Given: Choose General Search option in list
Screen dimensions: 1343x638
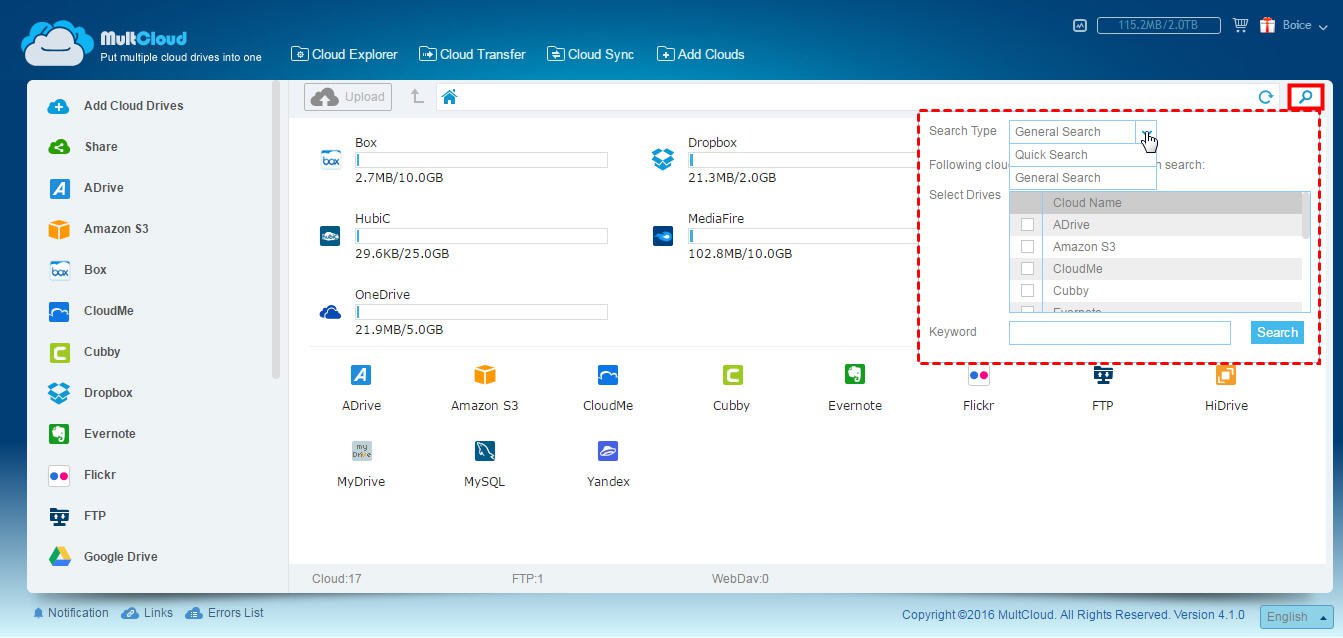Looking at the screenshot, I should pyautogui.click(x=1082, y=178).
